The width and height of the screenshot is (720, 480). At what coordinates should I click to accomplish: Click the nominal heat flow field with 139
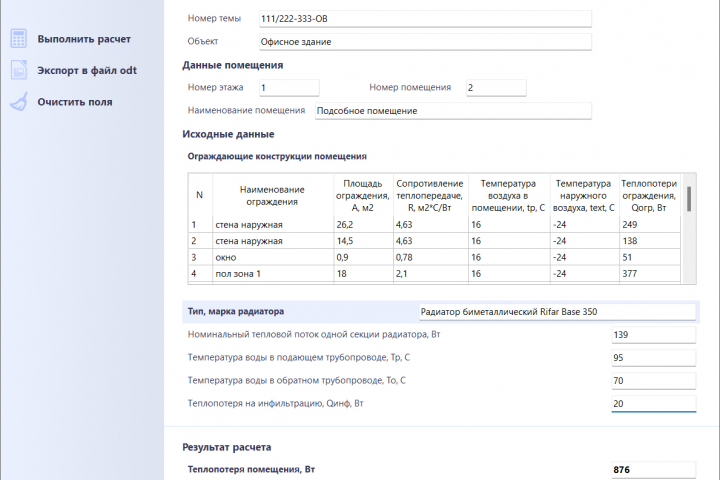(x=654, y=335)
